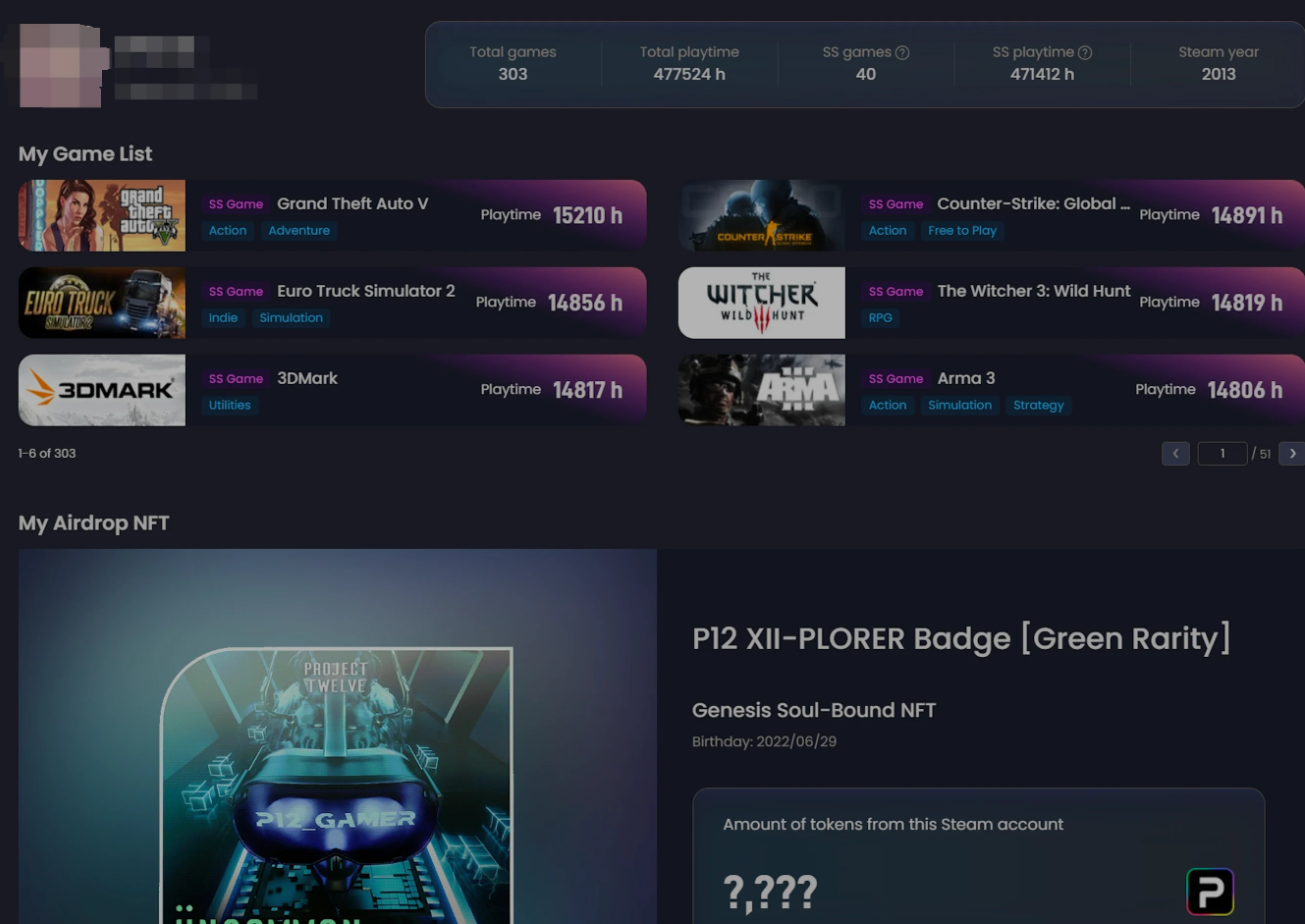Viewport: 1305px width, 924px height.
Task: Open The Witcher 3 game thumbnail
Action: pos(762,302)
